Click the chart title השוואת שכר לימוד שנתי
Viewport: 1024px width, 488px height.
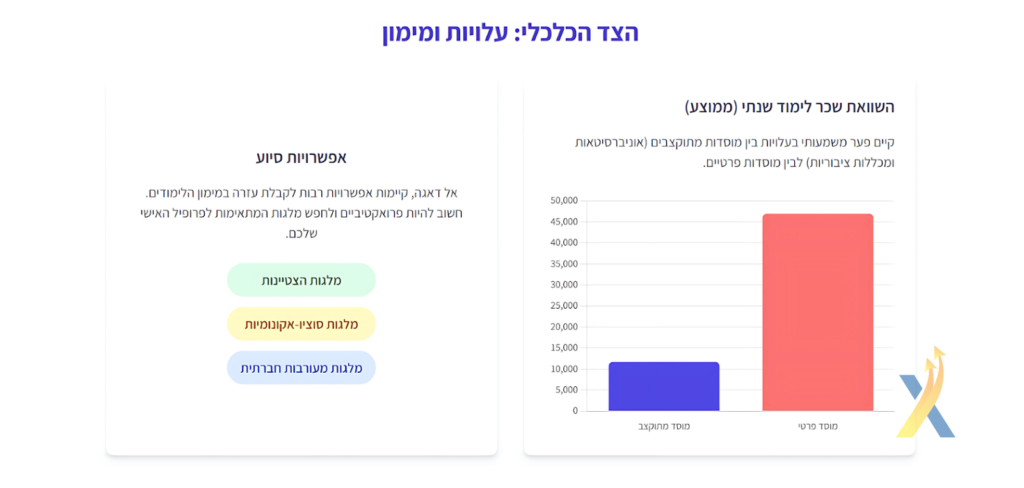(789, 107)
